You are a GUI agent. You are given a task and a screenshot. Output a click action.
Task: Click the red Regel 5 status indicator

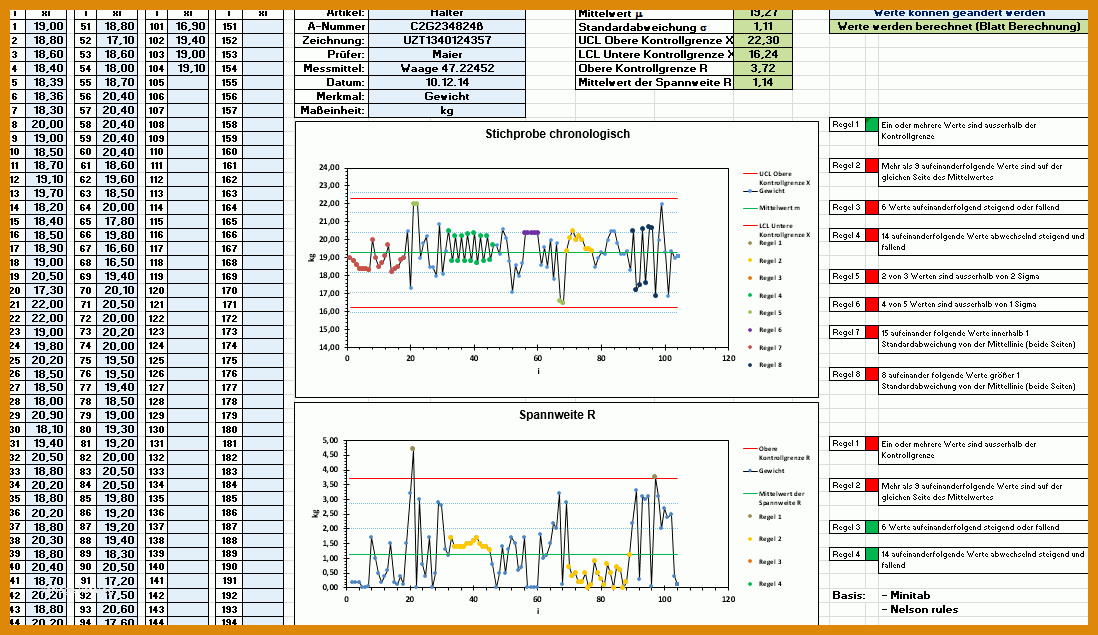872,276
